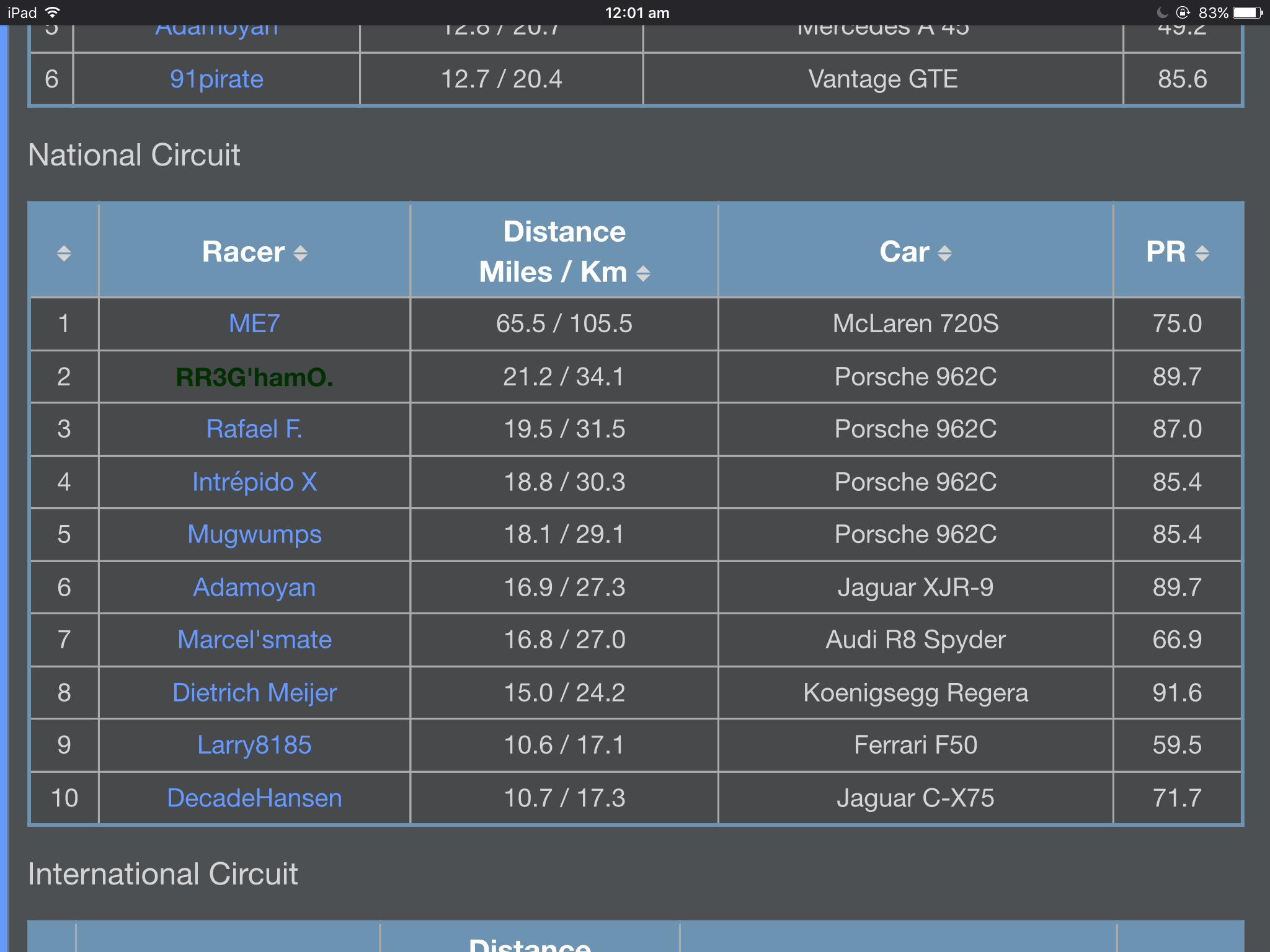This screenshot has height=952, width=1270.
Task: Open RR3G'hamO. racer profile
Action: click(x=254, y=377)
